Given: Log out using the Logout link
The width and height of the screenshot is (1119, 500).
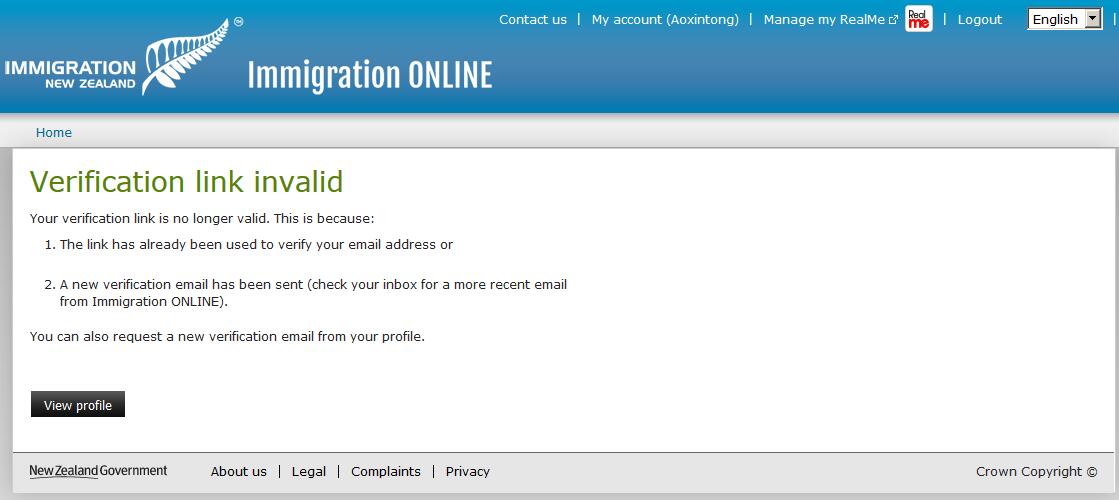Looking at the screenshot, I should 979,19.
